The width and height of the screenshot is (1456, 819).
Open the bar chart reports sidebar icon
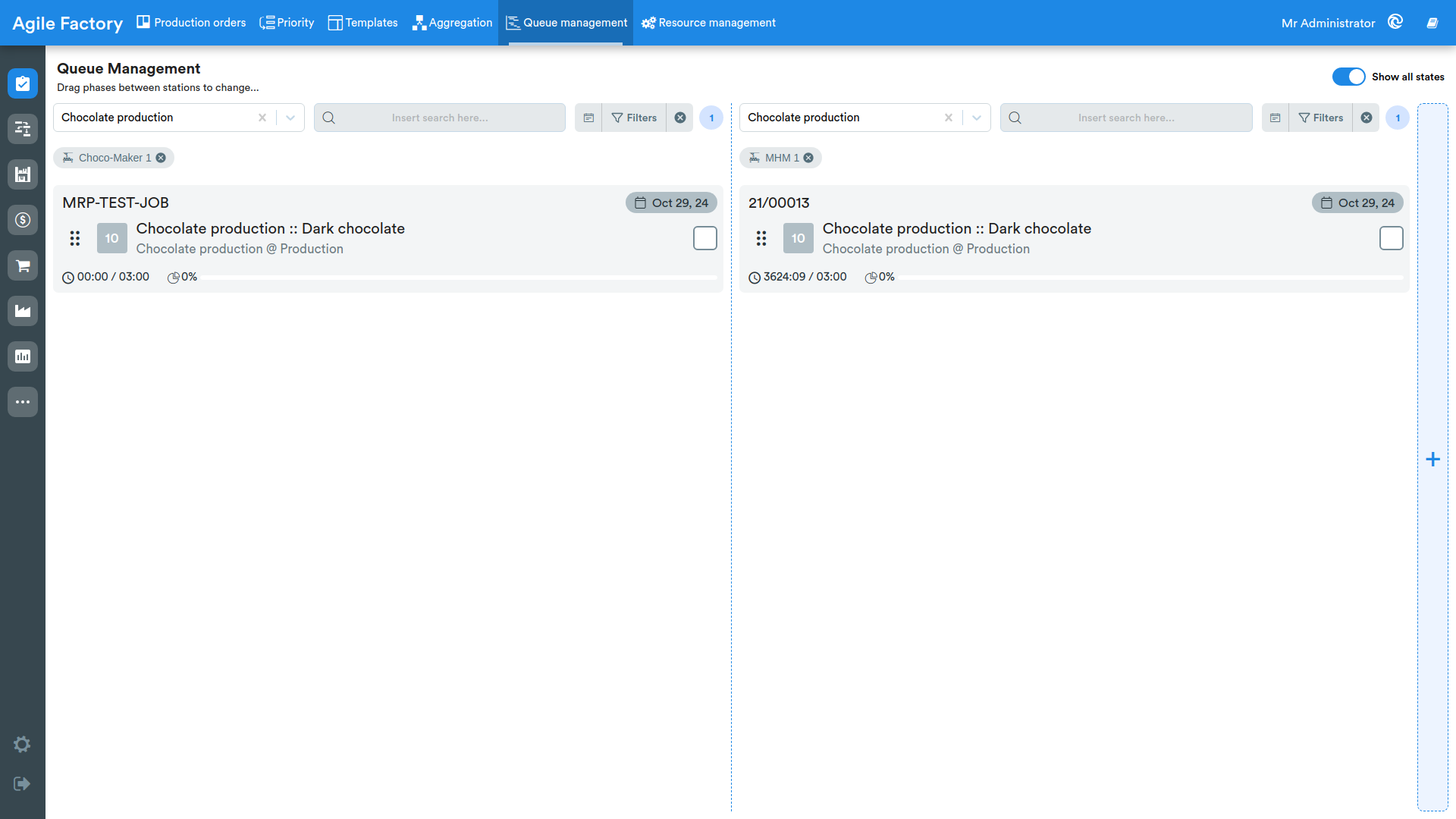click(x=23, y=356)
